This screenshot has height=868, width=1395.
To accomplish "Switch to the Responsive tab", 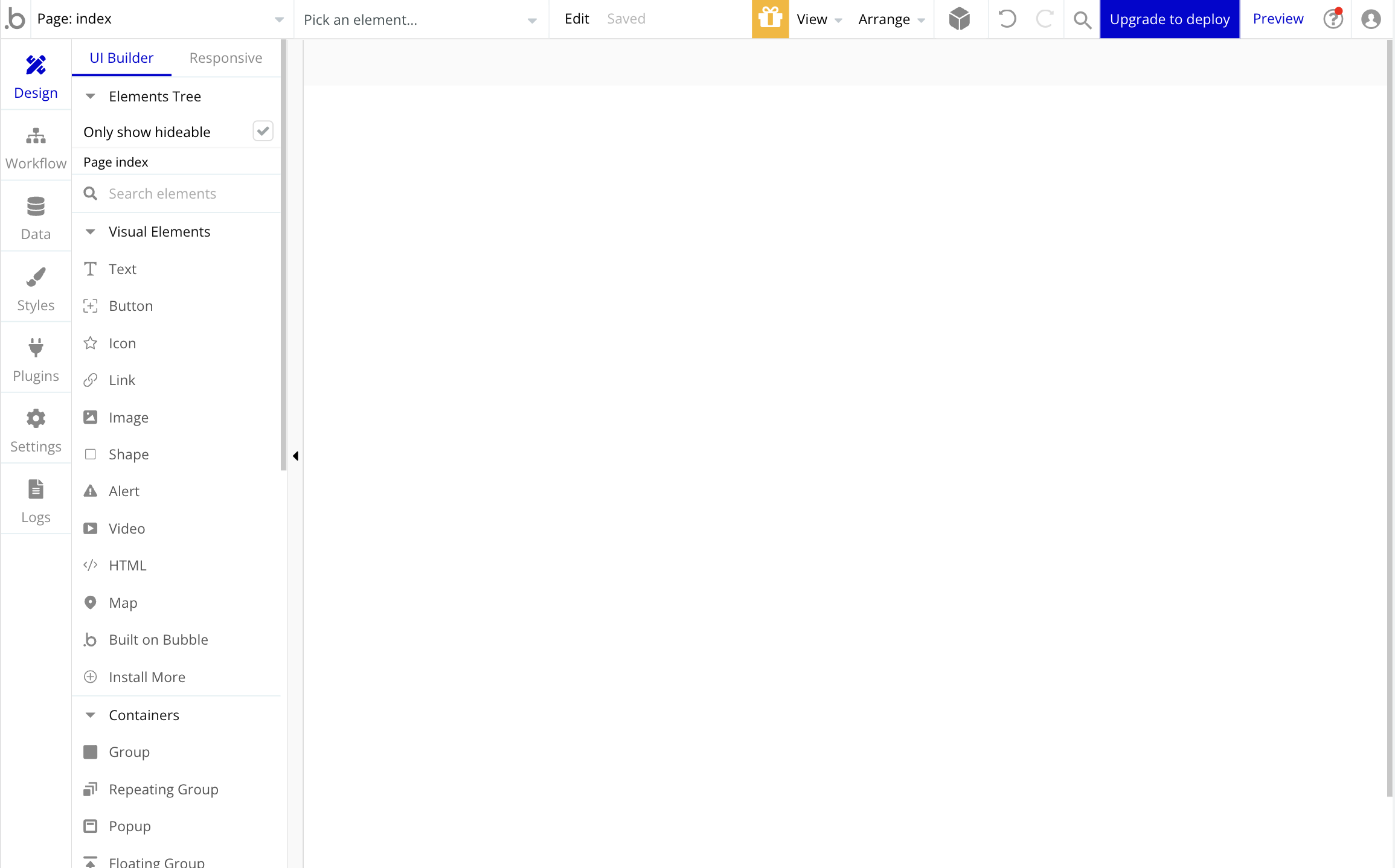I will click(225, 57).
